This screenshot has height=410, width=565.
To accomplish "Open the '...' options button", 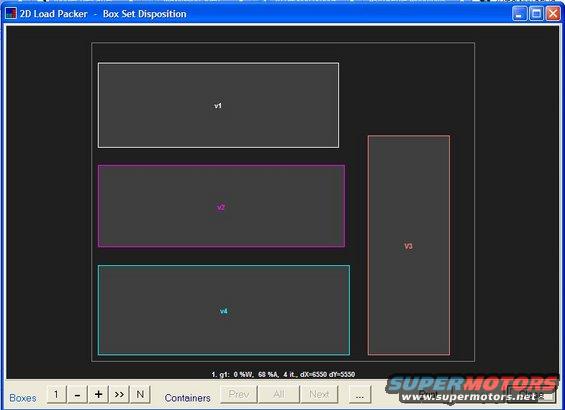I will click(x=360, y=395).
